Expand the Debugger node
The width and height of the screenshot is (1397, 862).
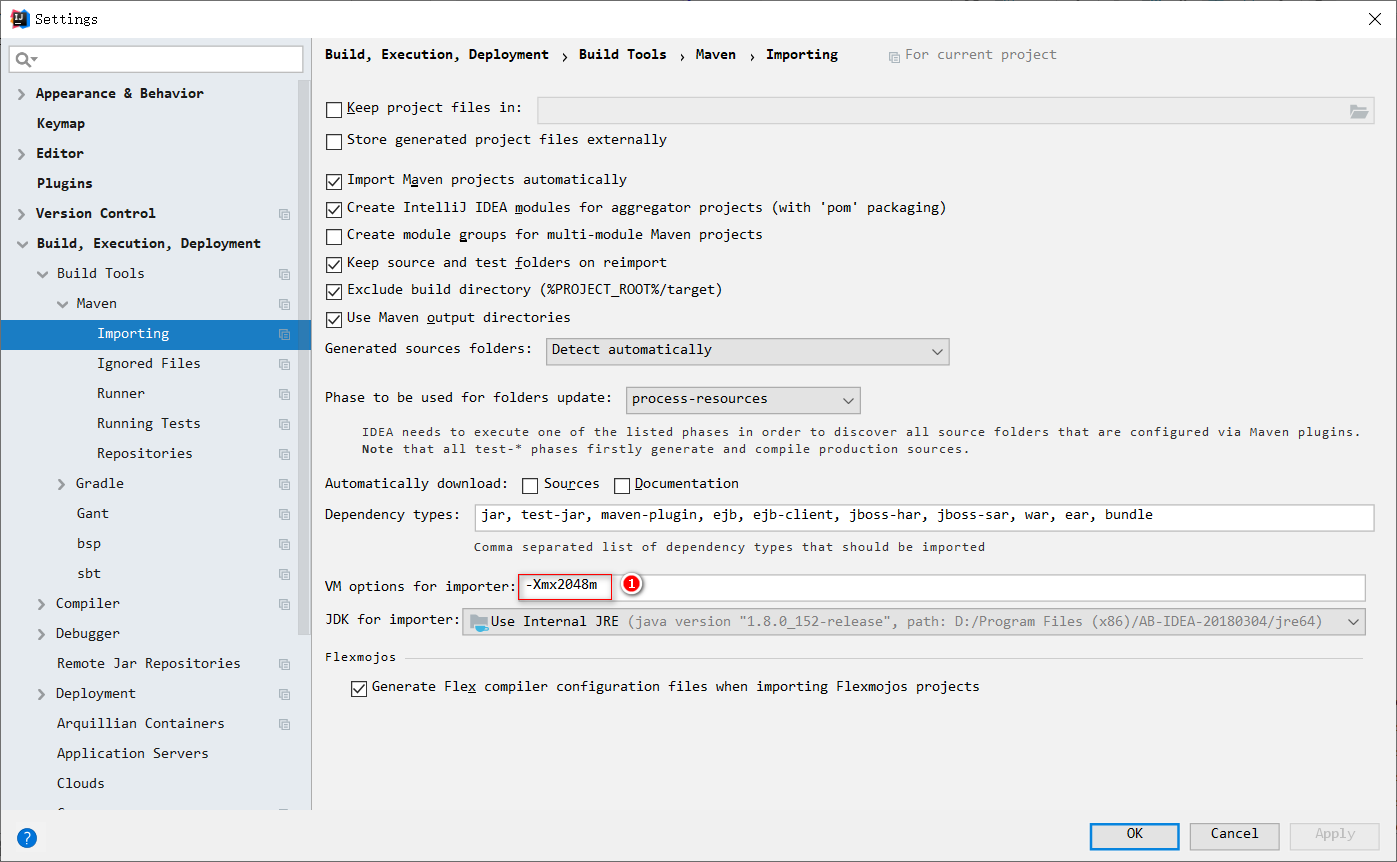41,634
